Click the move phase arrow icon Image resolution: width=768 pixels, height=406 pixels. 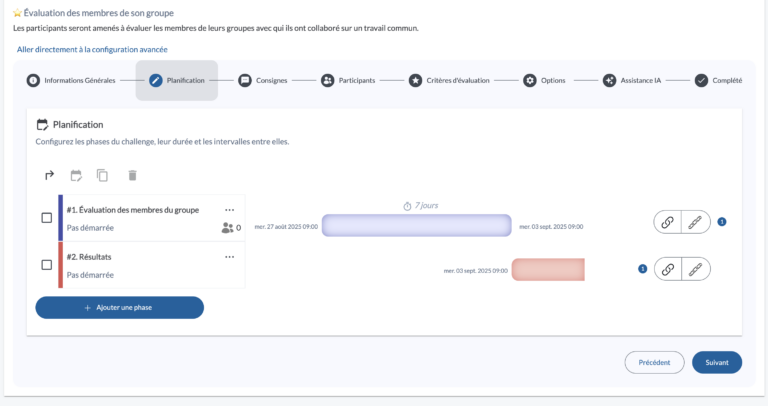coord(49,175)
